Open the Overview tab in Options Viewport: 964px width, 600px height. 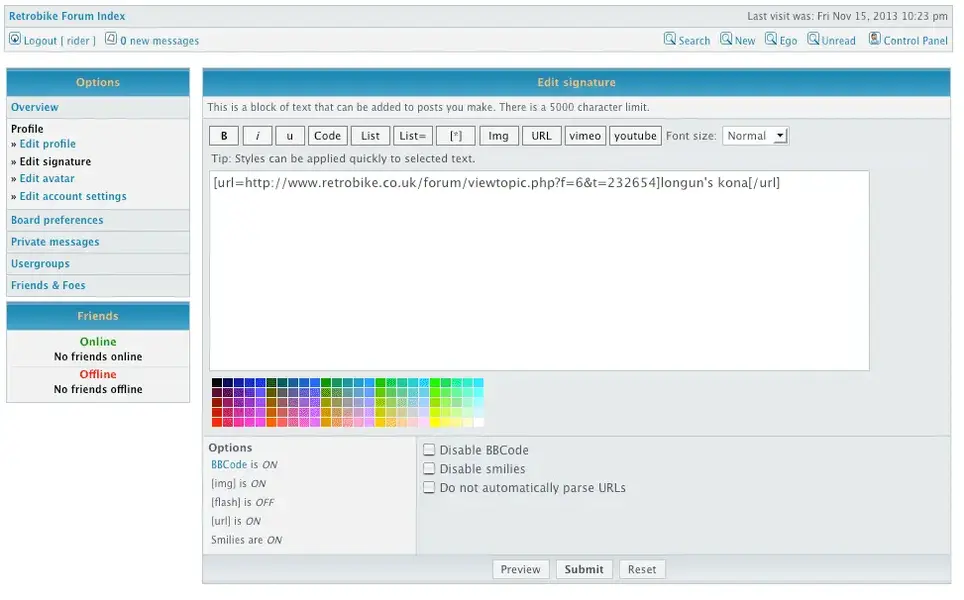click(35, 107)
